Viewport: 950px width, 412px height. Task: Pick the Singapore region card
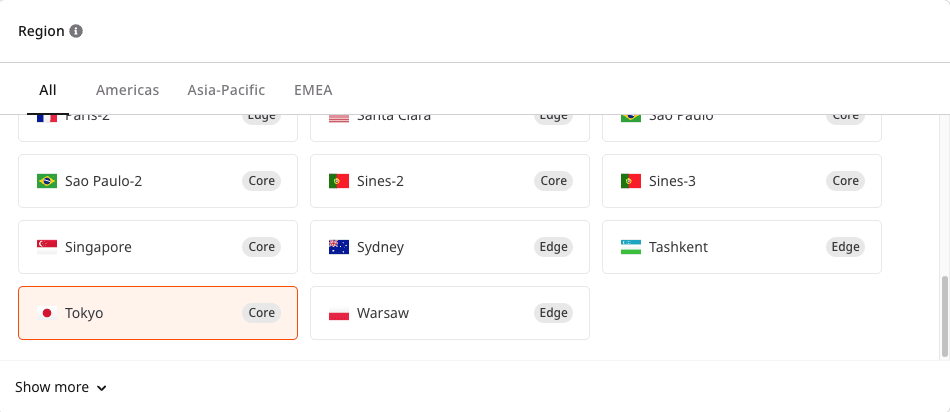point(157,247)
